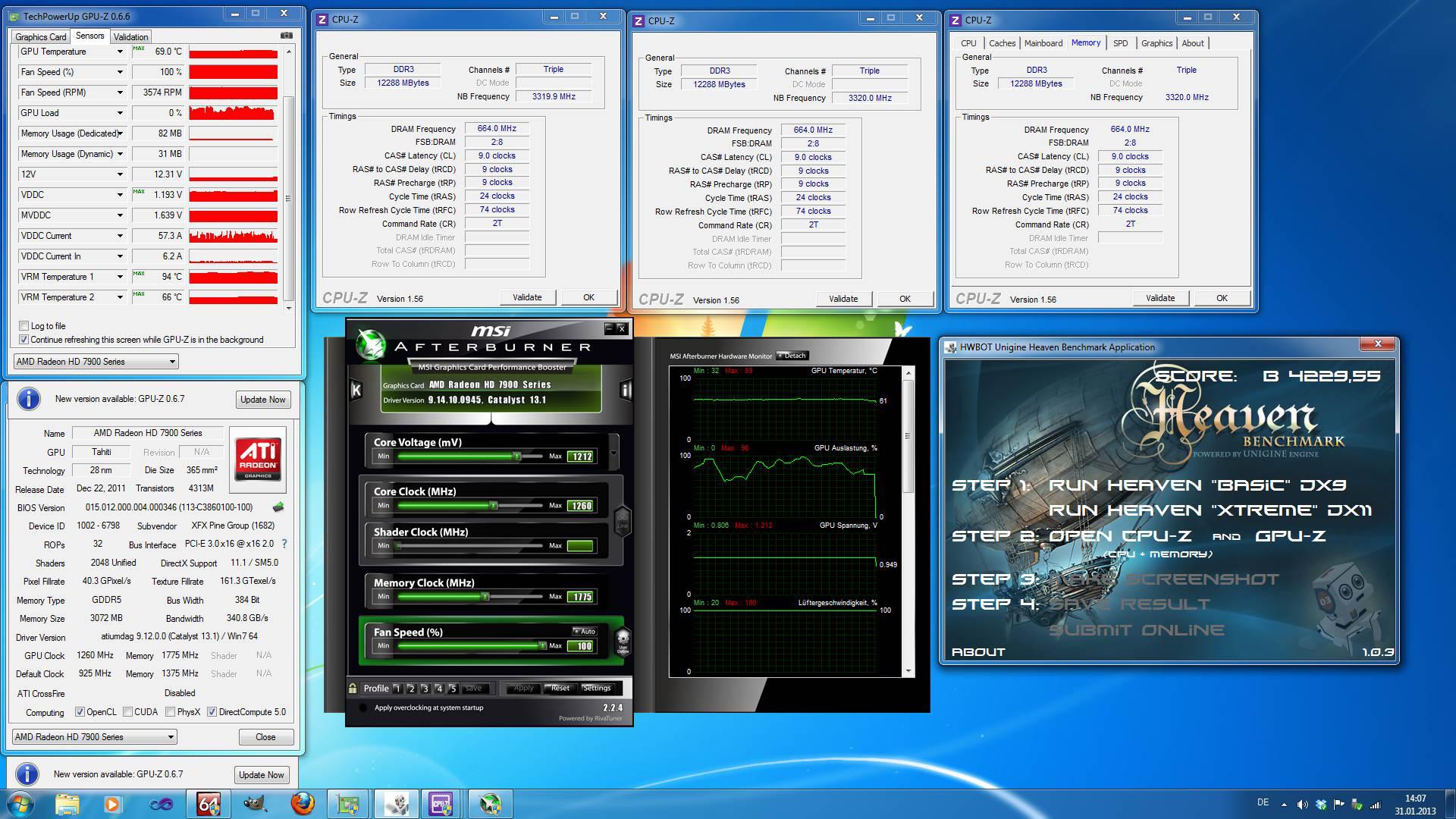
Task: Click Run Heaven Xtreme DX11
Action: [1210, 510]
